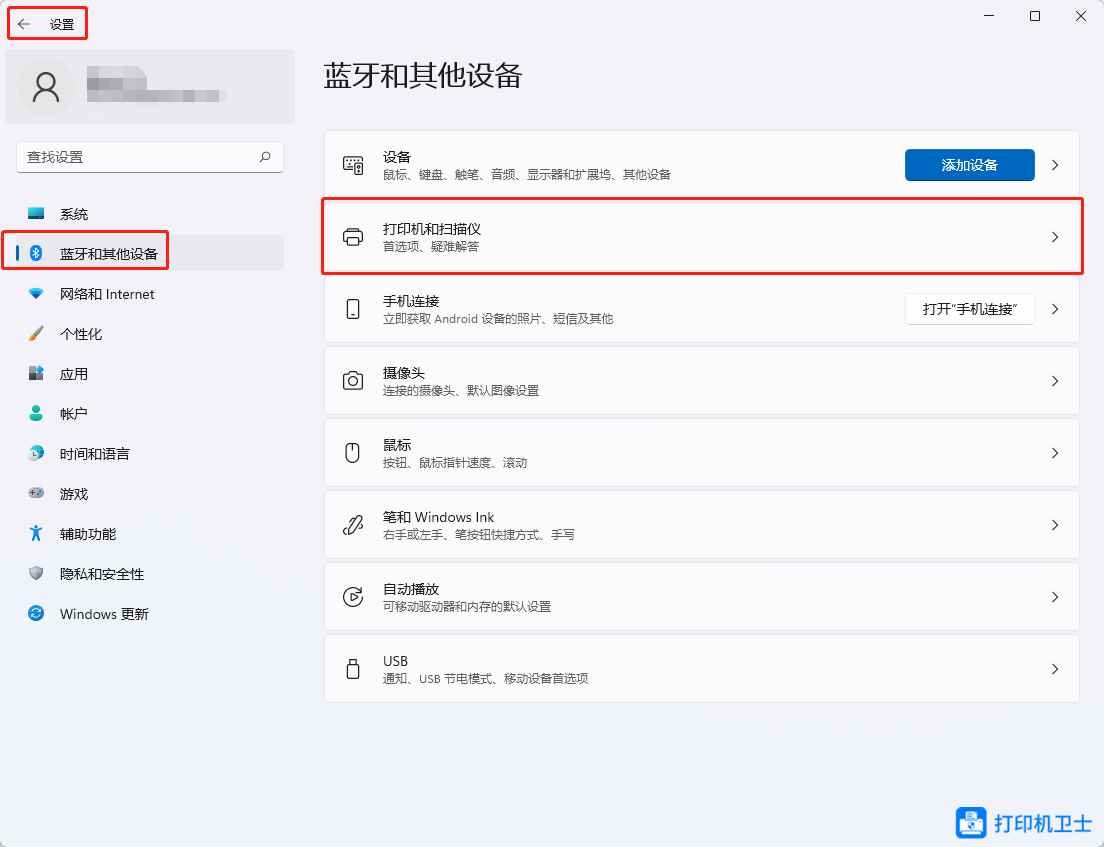Image resolution: width=1104 pixels, height=847 pixels.
Task: Click the 首选项、疑难解答 subtitle text
Action: pyautogui.click(x=430, y=246)
